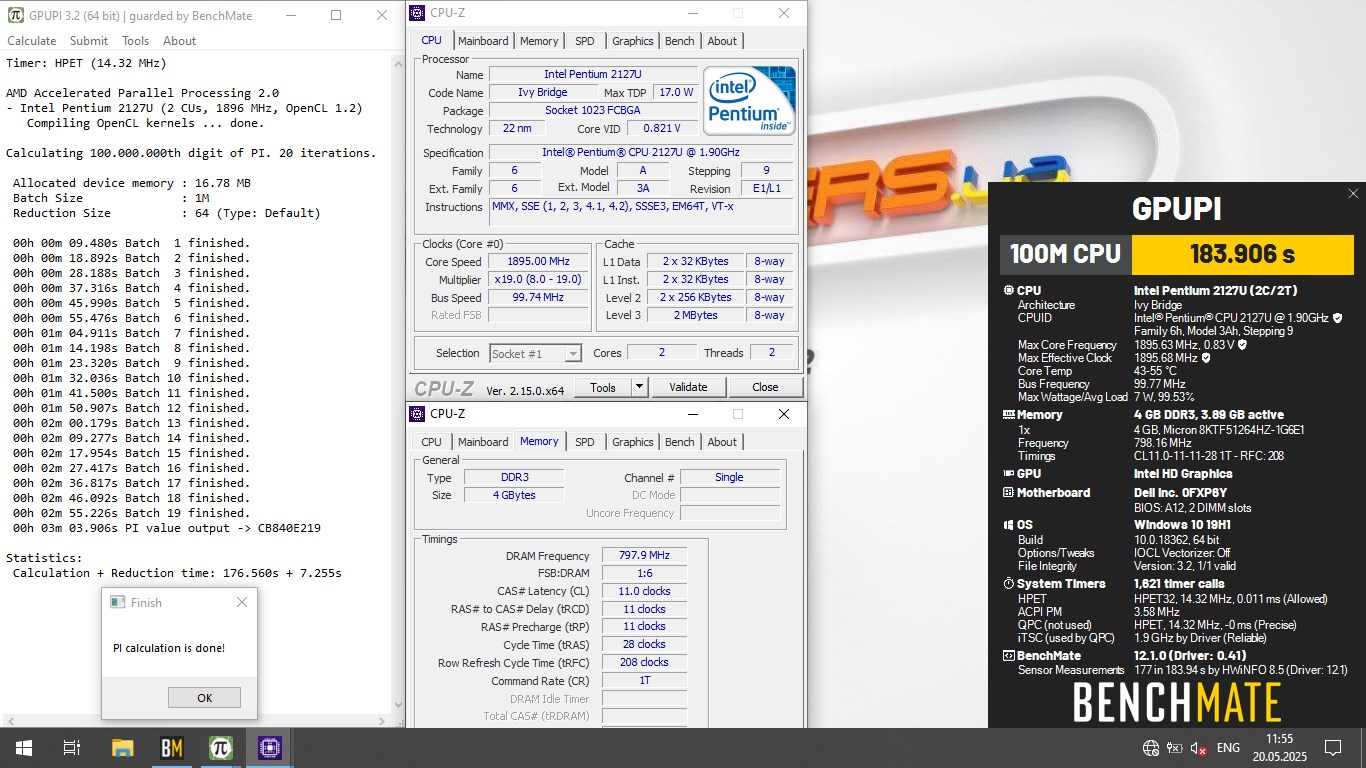This screenshot has height=768, width=1366.
Task: Click the Motherboard section icon in BenchMate panel
Action: click(x=1008, y=493)
